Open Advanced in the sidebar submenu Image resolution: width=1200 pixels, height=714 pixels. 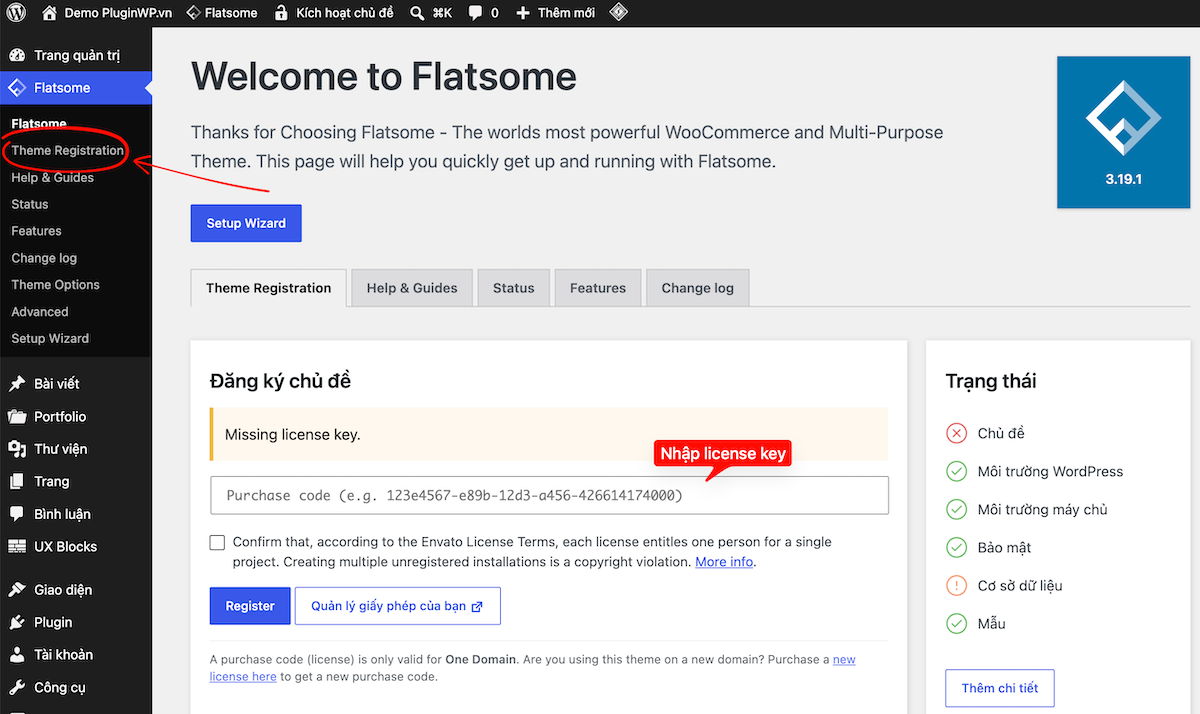pos(40,312)
